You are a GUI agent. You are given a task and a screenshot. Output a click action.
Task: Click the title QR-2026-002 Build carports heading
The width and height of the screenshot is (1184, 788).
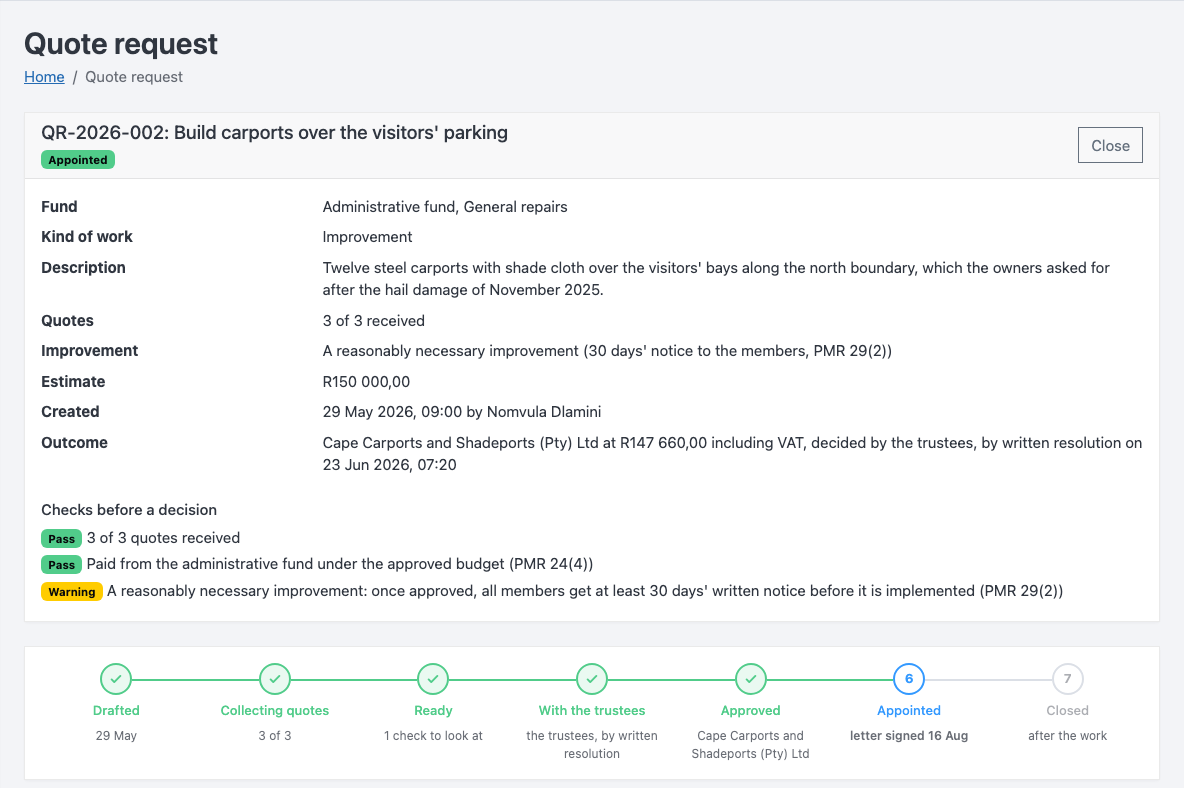tap(274, 133)
